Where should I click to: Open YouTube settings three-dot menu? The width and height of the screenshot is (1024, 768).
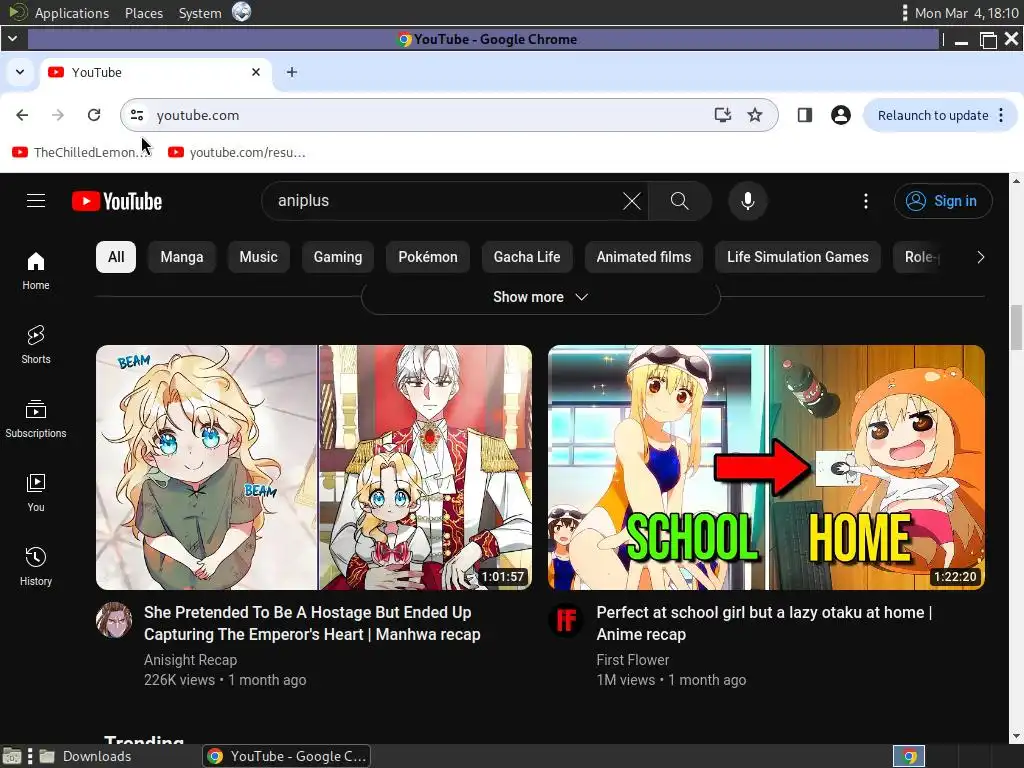[866, 201]
